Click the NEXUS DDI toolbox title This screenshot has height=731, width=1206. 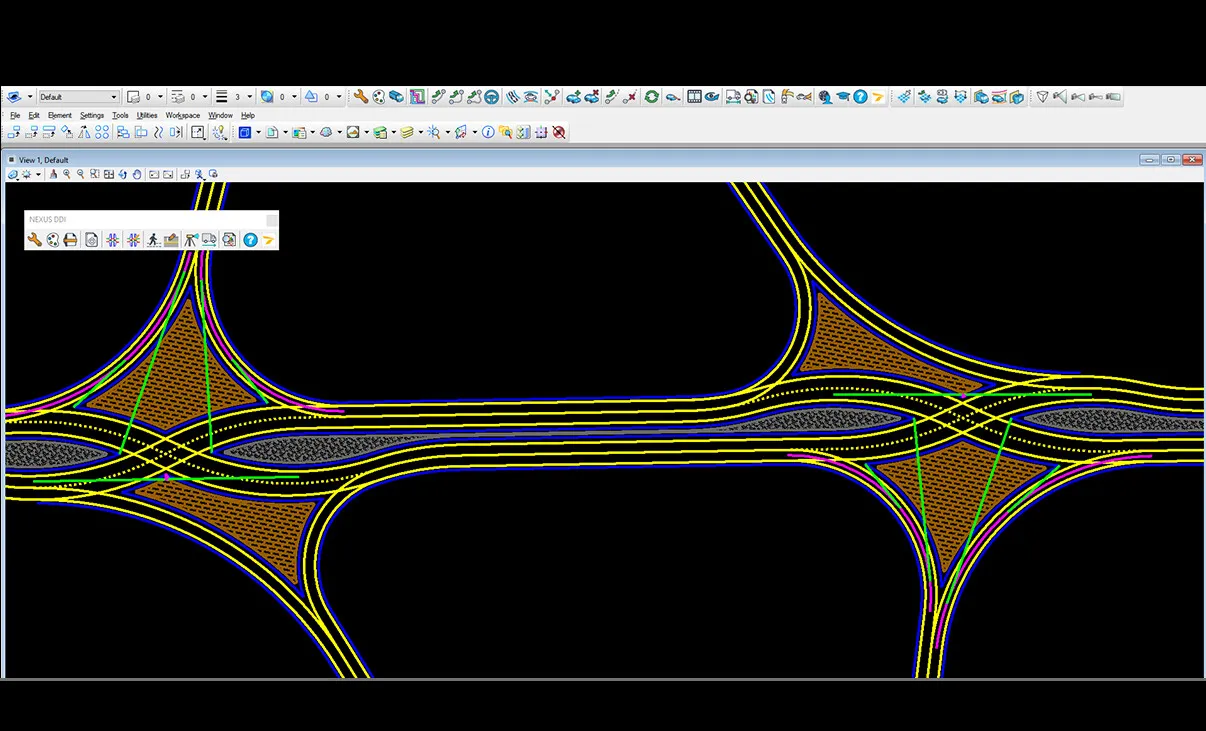(48, 219)
